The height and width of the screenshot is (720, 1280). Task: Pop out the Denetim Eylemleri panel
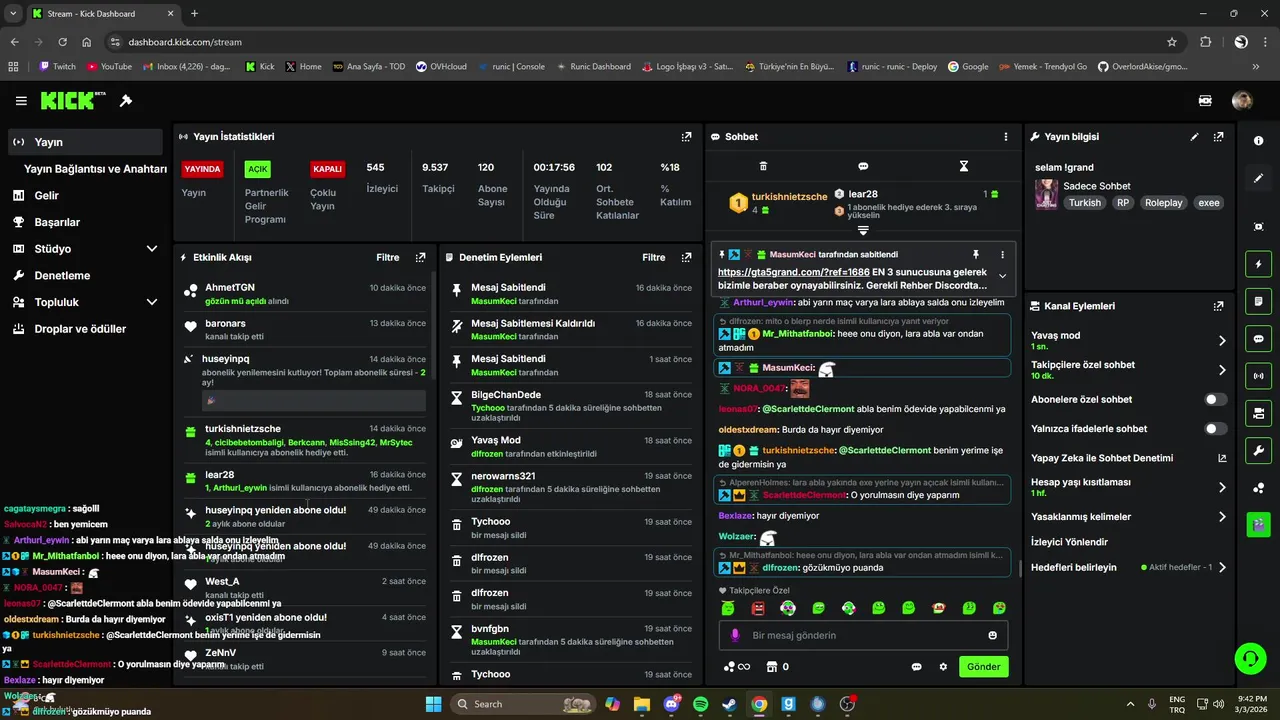(x=686, y=258)
